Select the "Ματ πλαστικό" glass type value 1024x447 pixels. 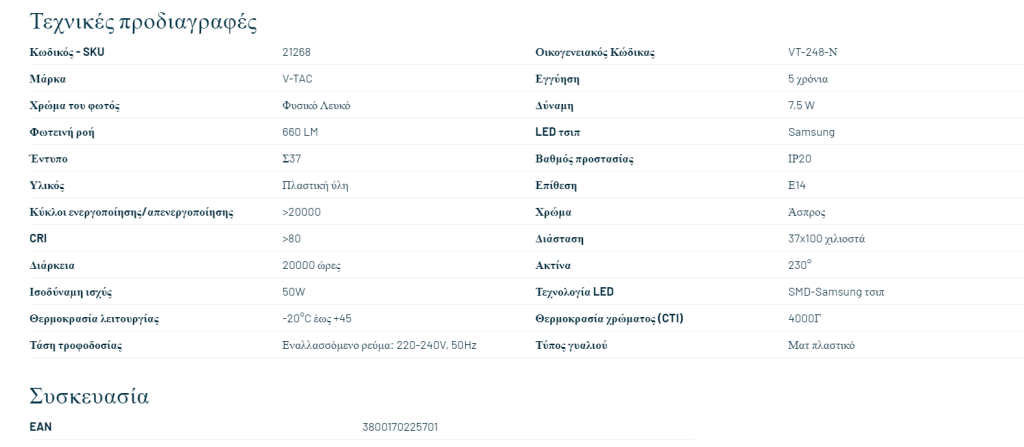(821, 345)
